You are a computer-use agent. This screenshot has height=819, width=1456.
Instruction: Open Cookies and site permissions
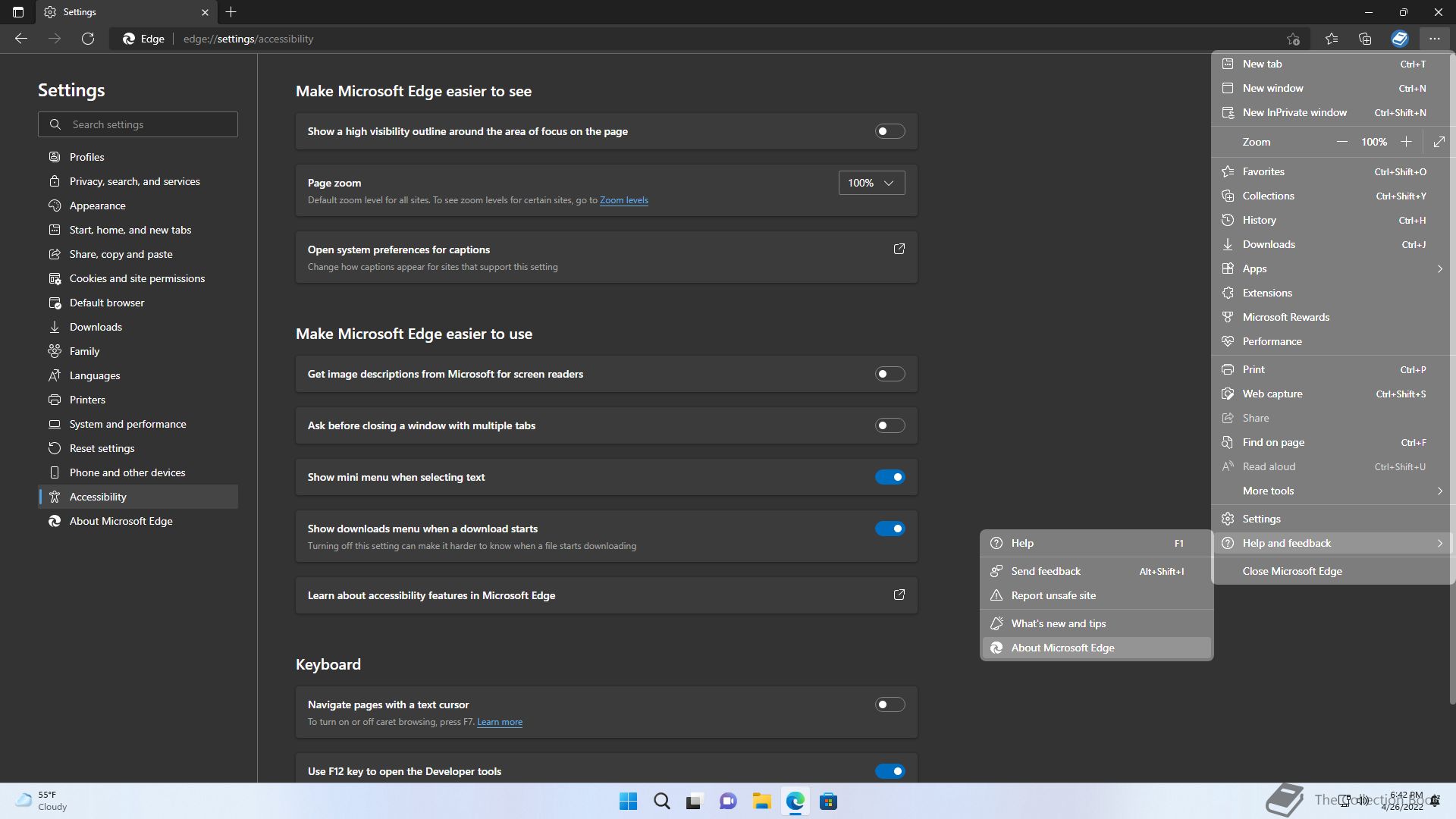(x=138, y=278)
